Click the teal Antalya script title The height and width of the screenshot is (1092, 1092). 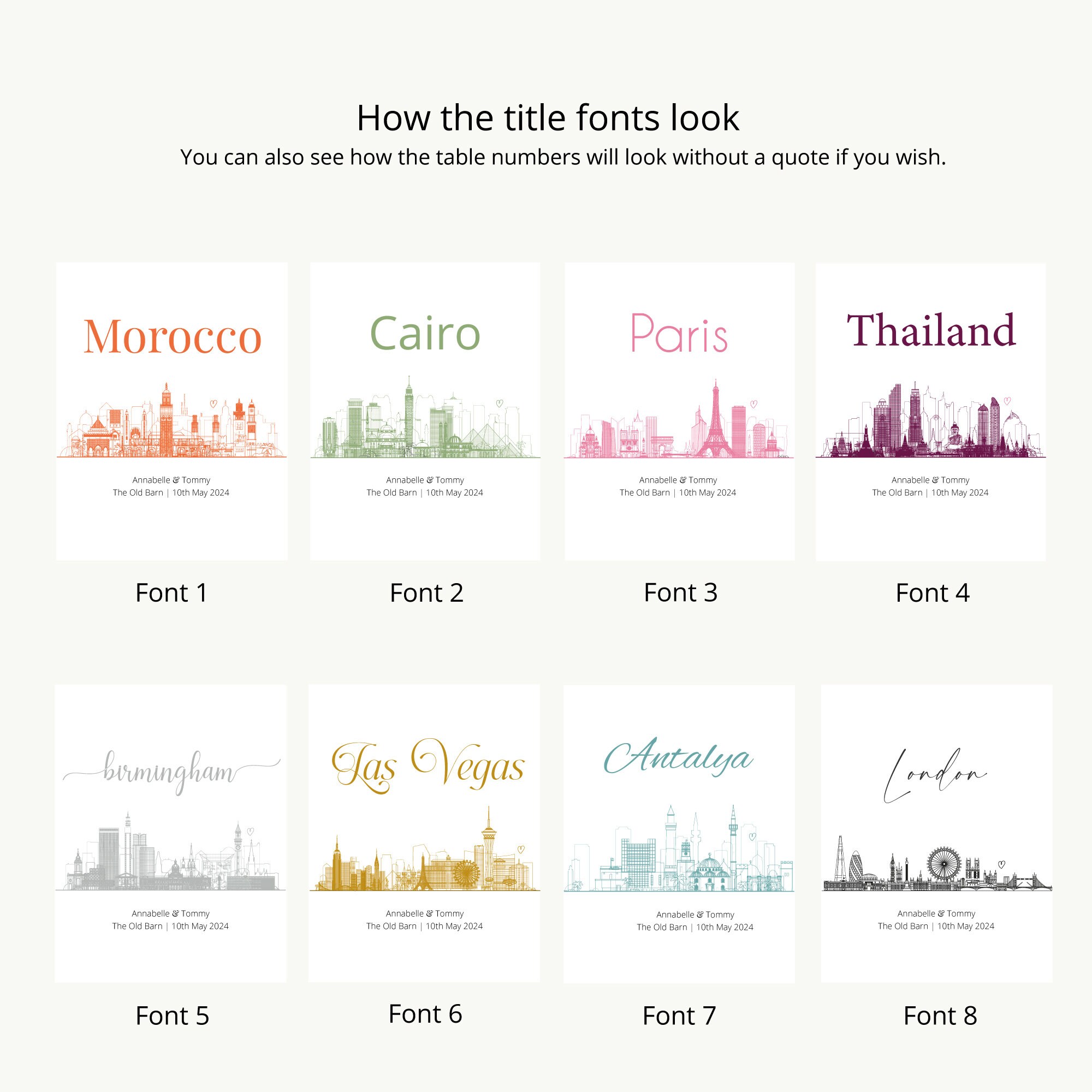coord(678,756)
